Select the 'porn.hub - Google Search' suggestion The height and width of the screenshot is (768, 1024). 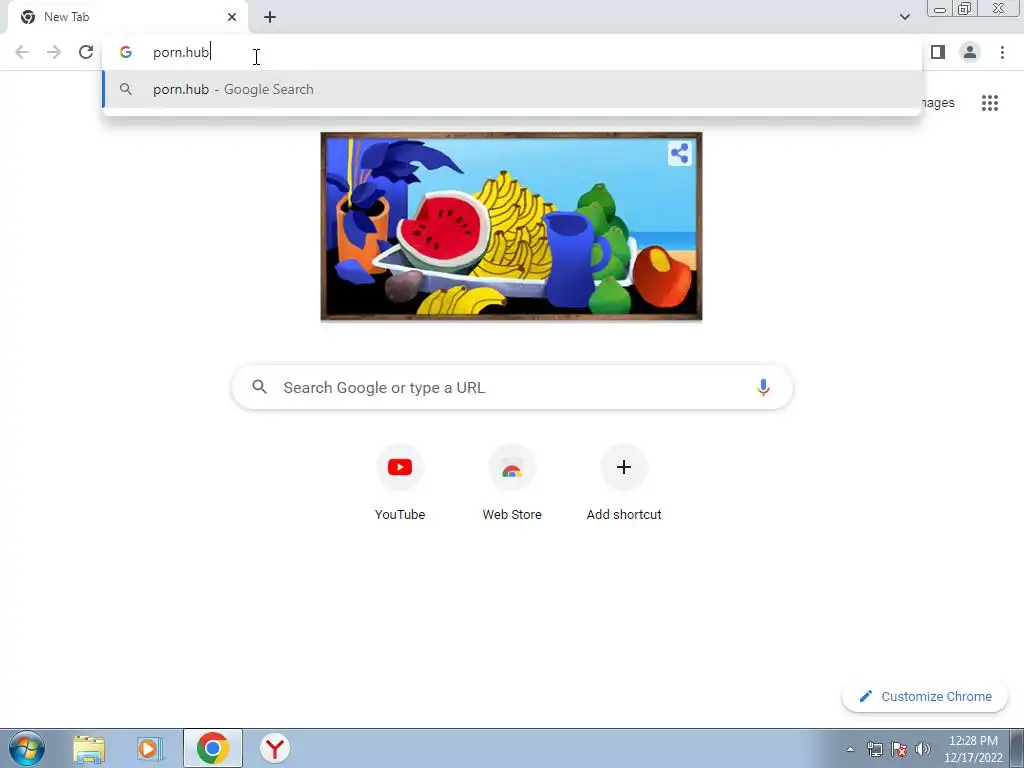(512, 89)
